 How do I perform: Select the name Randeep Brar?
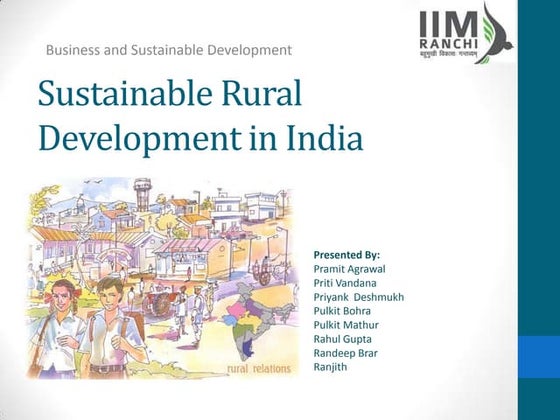pos(345,353)
